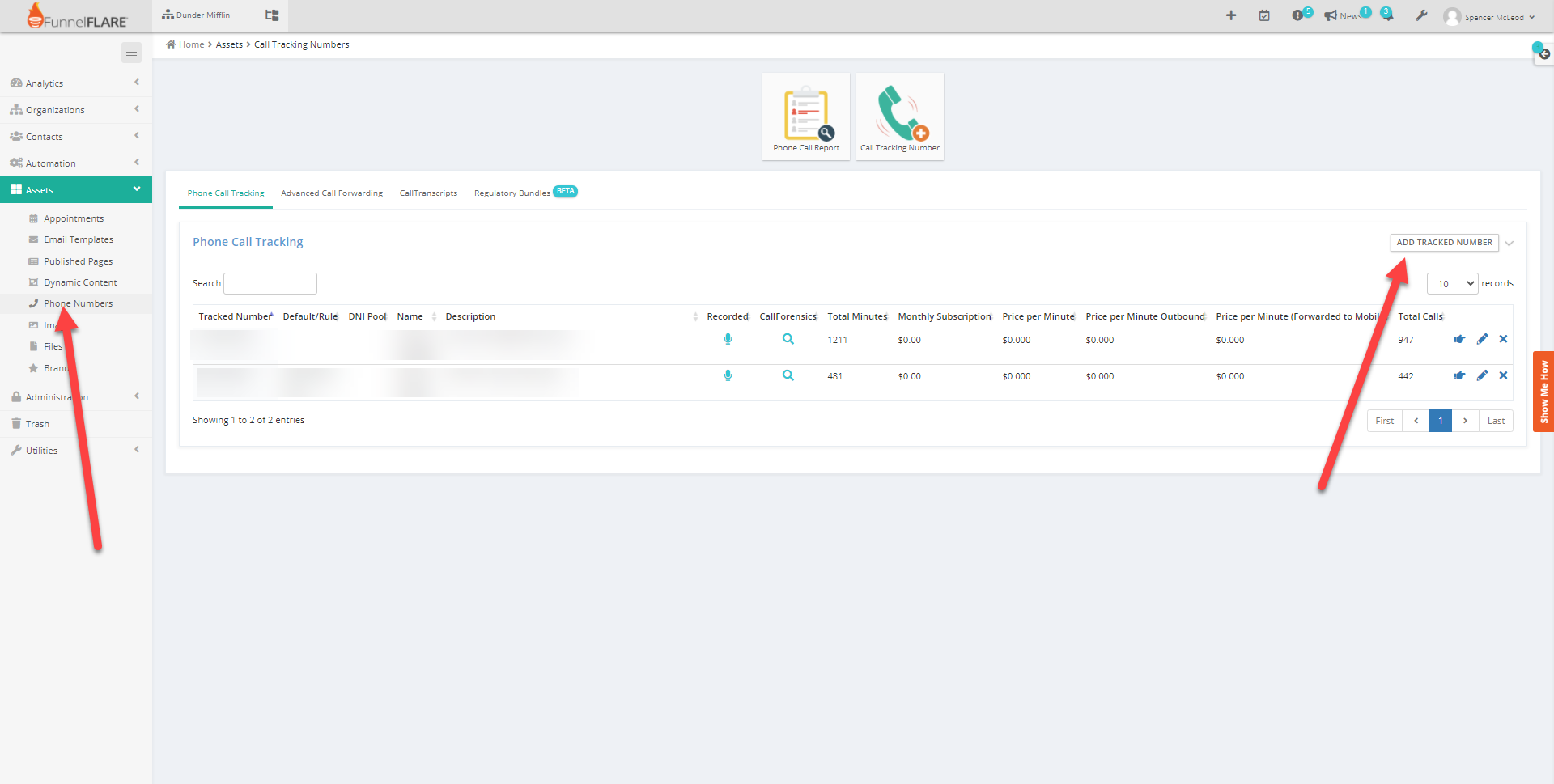Sort by Description column
The width and height of the screenshot is (1554, 784).
[571, 316]
